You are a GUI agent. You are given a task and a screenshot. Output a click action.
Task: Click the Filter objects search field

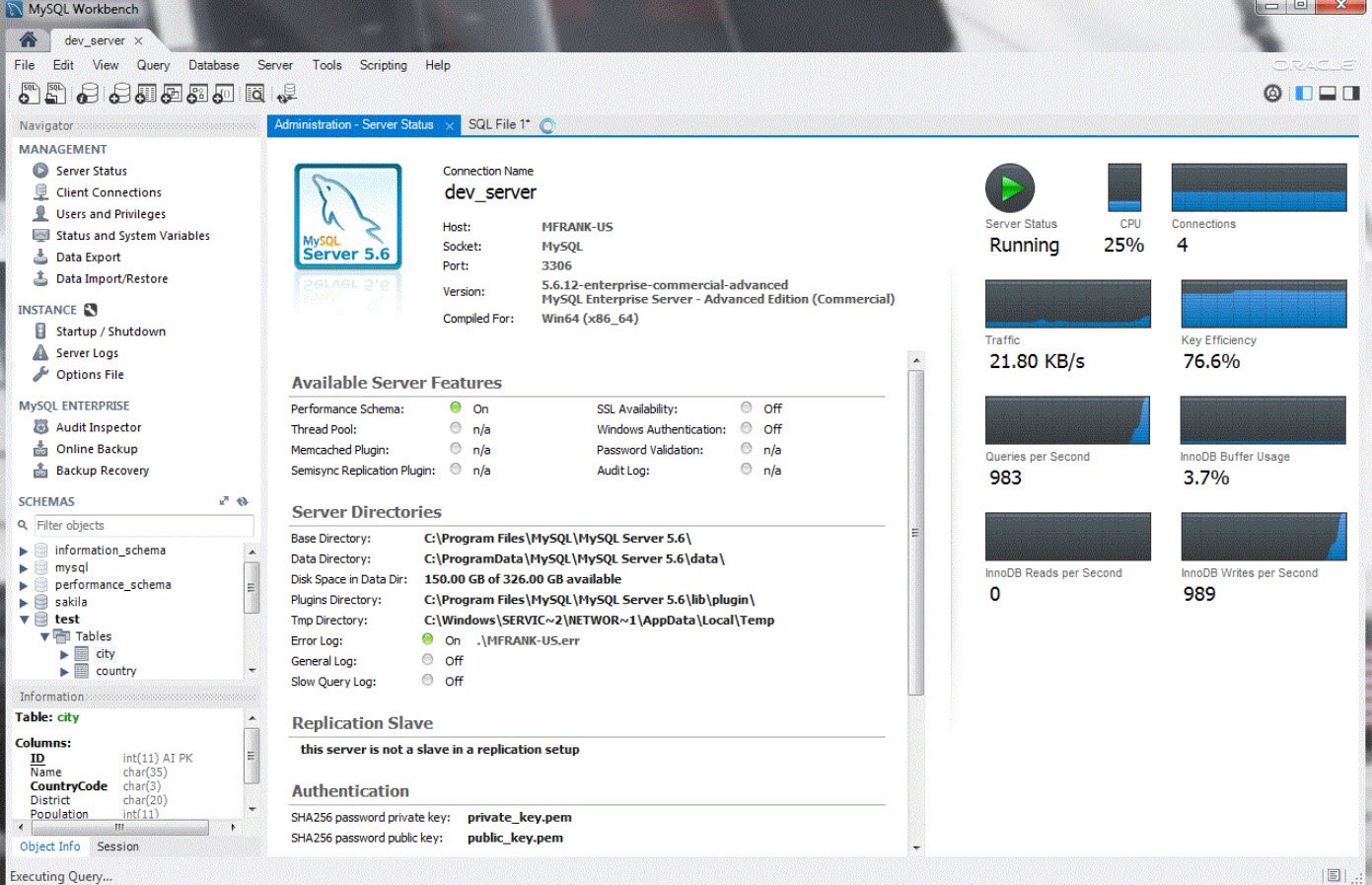click(x=144, y=525)
